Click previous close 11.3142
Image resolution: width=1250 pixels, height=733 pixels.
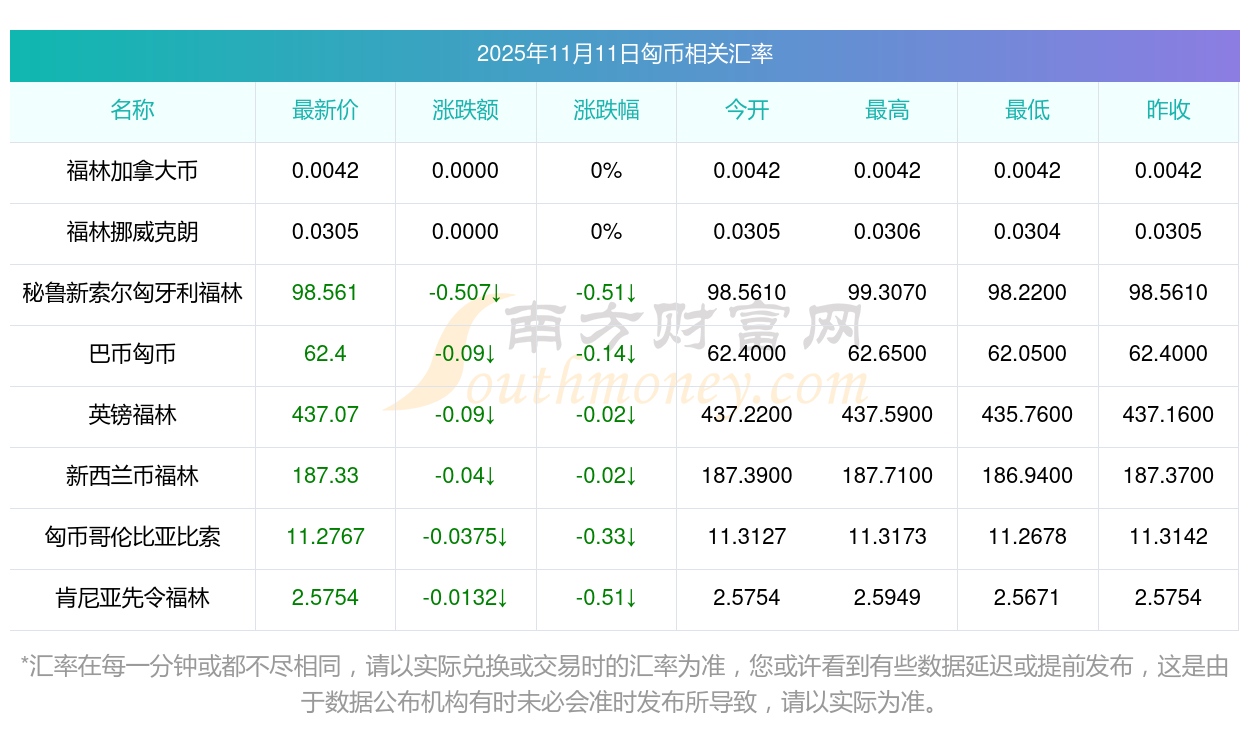tap(1168, 537)
